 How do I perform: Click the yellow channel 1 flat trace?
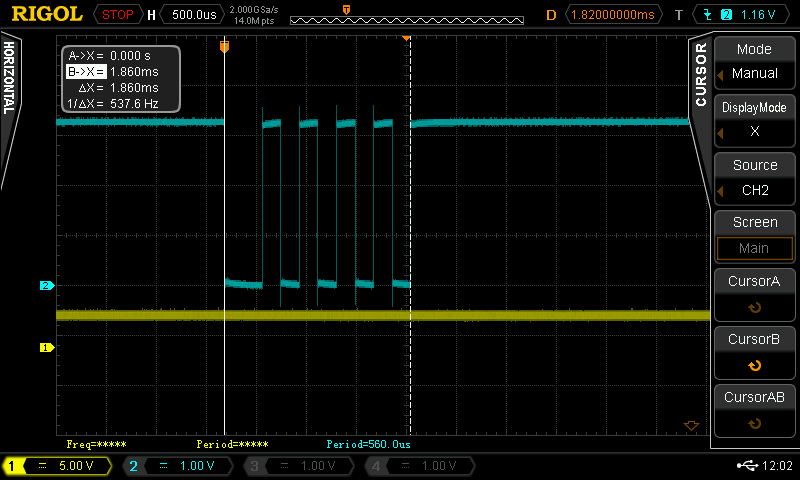tap(383, 315)
